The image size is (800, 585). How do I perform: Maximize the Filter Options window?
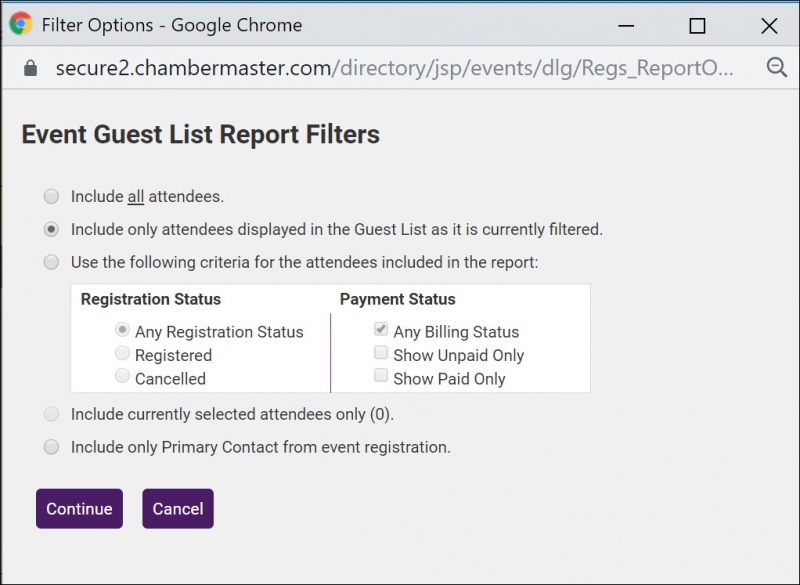697,26
